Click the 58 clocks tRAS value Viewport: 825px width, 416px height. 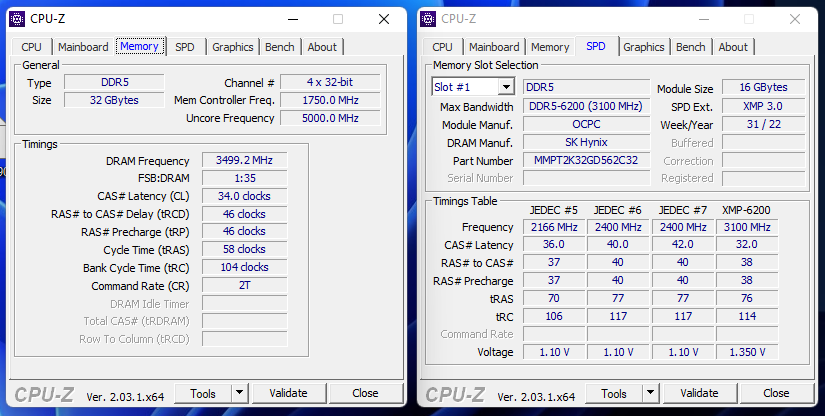click(244, 249)
